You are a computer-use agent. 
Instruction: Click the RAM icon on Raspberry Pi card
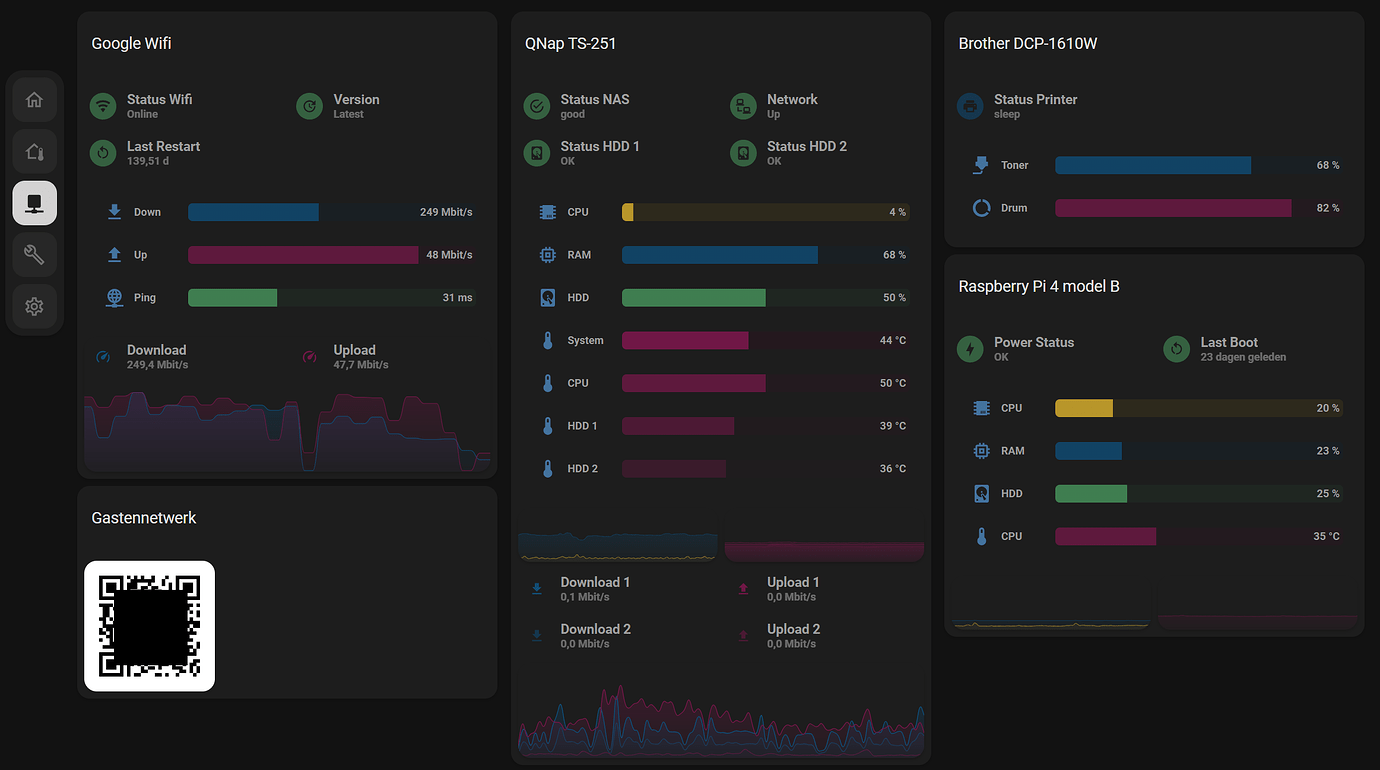980,450
